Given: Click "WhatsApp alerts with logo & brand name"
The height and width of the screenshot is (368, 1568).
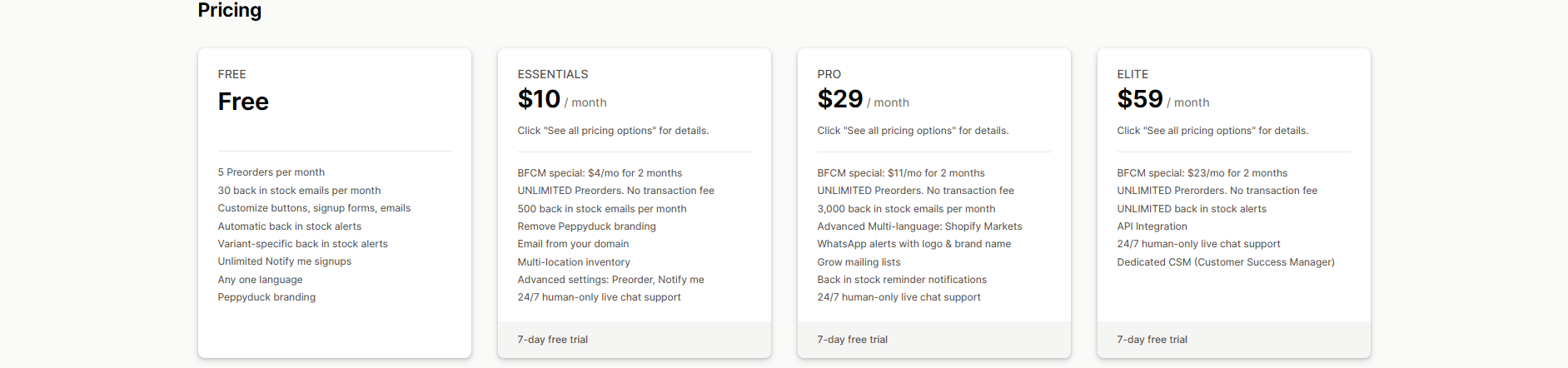Looking at the screenshot, I should point(914,244).
